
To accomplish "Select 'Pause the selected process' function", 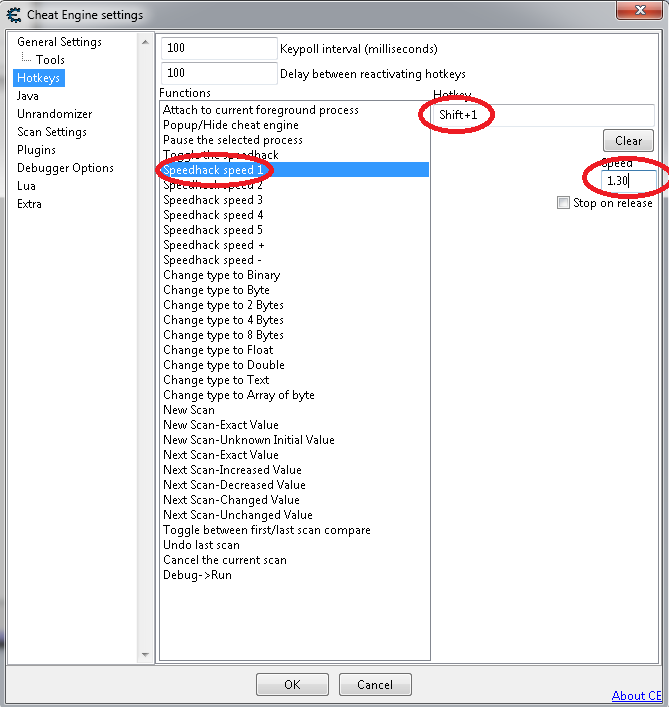I will (295, 140).
